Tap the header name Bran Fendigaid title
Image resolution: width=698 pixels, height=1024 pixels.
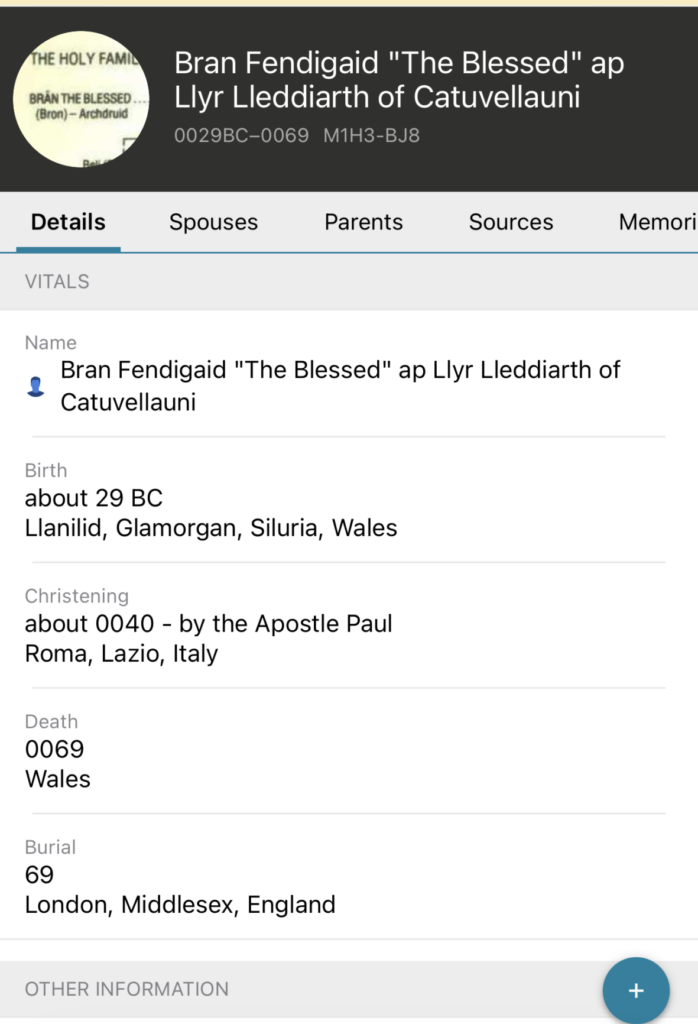398,80
